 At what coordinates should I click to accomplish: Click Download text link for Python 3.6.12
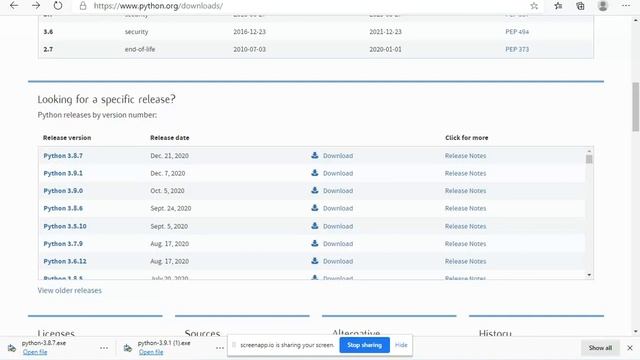[x=338, y=261]
